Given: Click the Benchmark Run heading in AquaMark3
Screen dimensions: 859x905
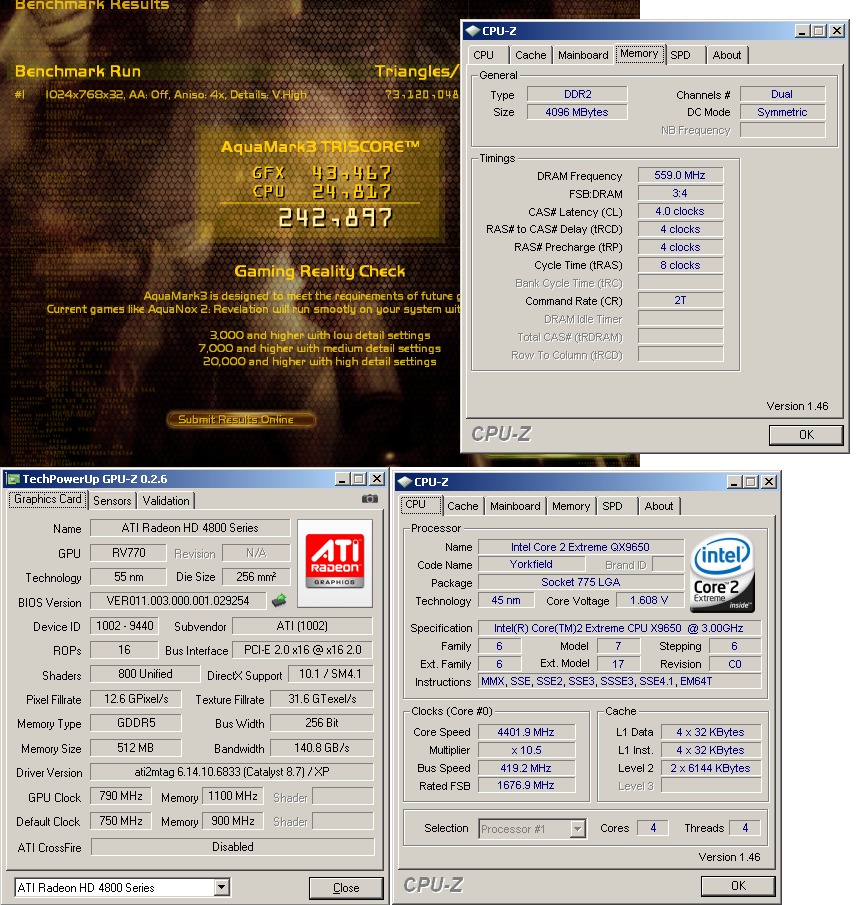Looking at the screenshot, I should (78, 71).
